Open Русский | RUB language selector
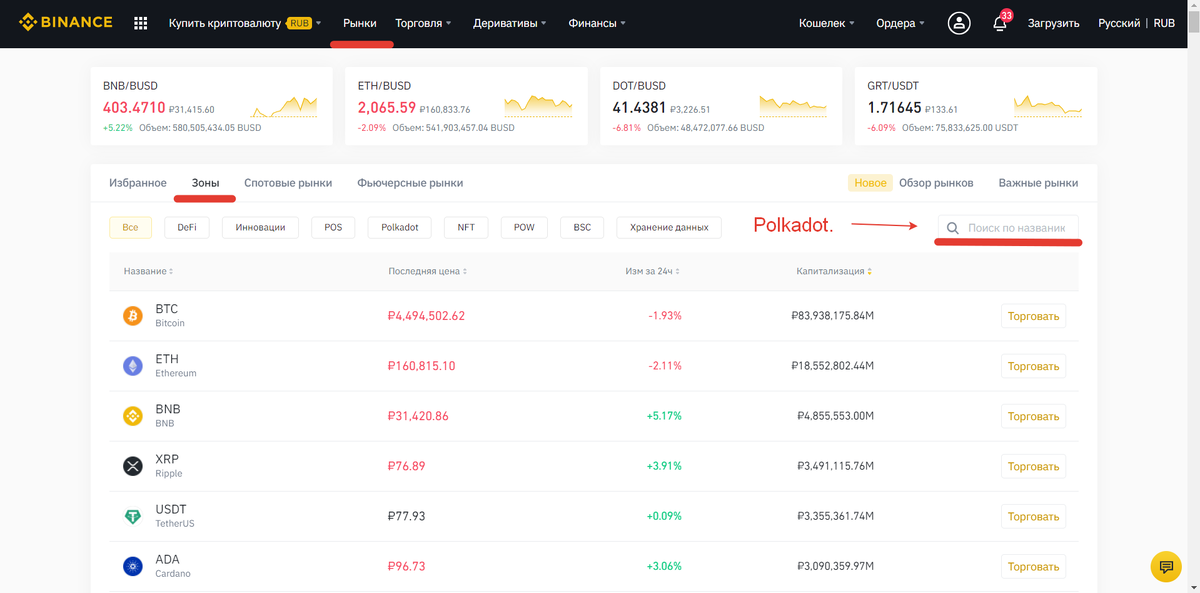 [x=1136, y=23]
